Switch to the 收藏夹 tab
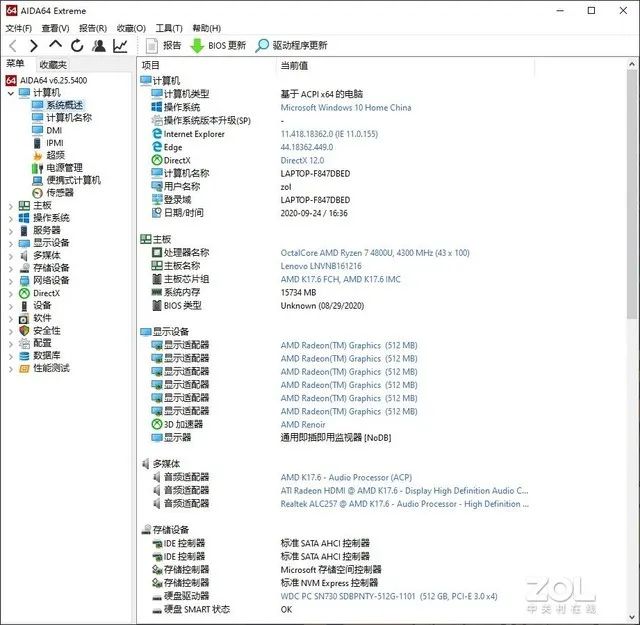 pos(53,65)
